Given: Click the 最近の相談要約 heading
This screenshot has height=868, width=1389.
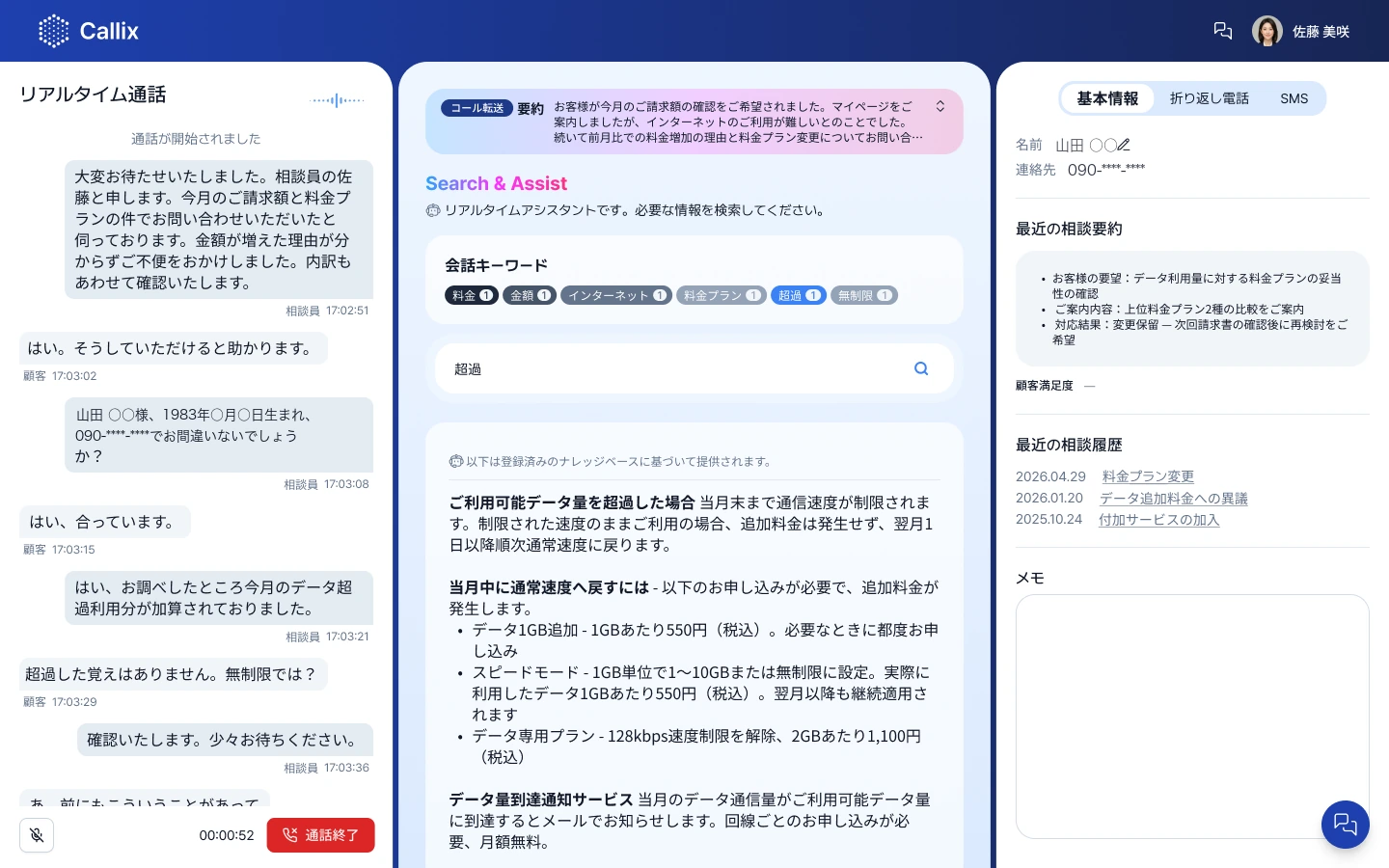Looking at the screenshot, I should click(1069, 229).
